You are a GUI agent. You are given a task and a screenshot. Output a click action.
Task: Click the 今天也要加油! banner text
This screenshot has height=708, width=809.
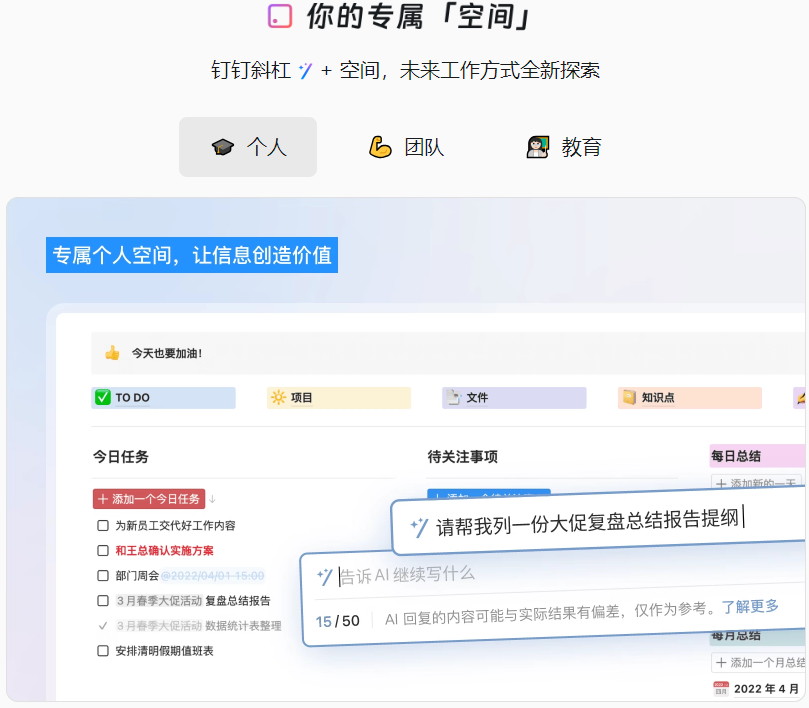coord(167,353)
